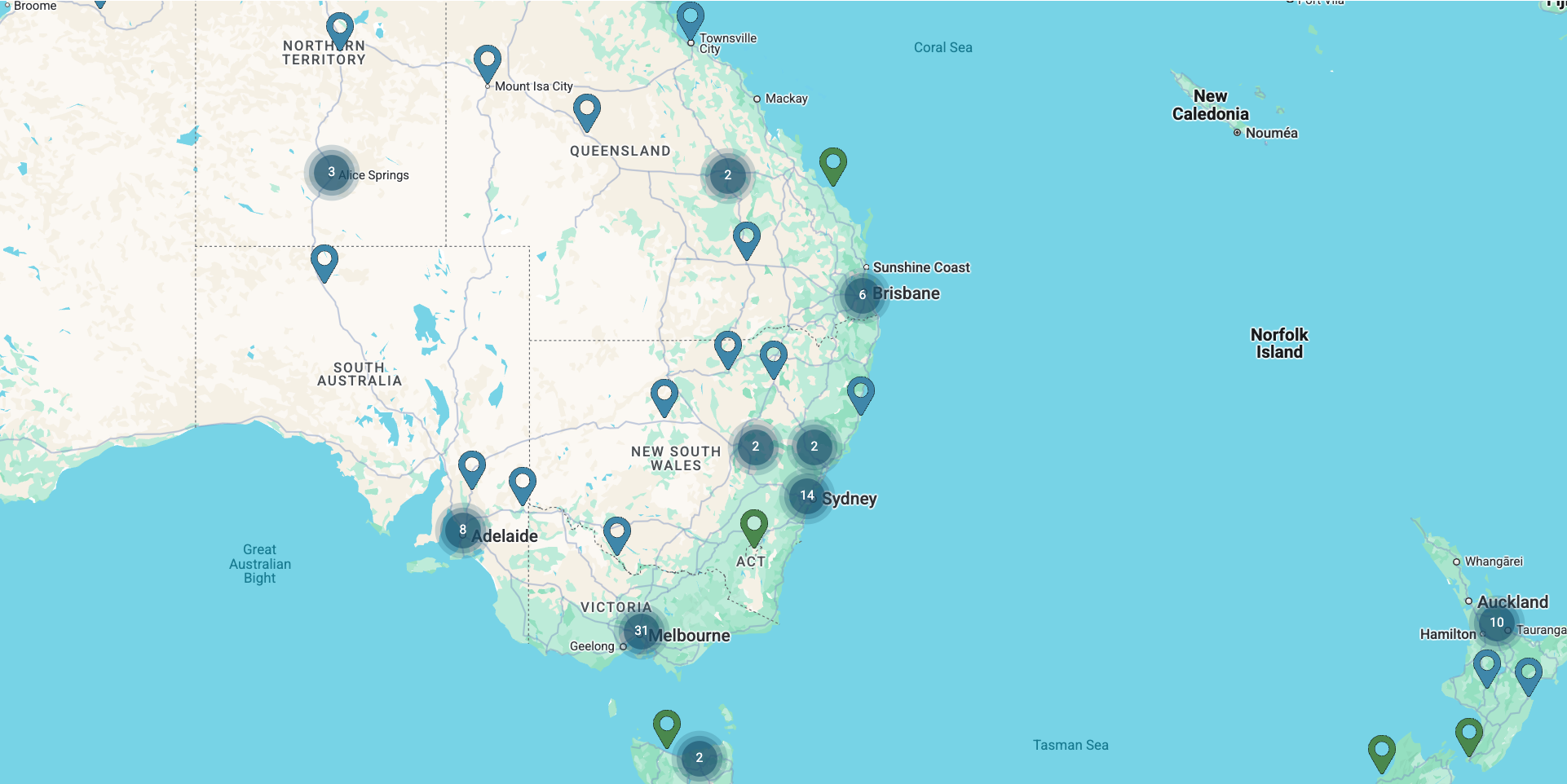Expand the 14-marker cluster at Sydney
This screenshot has height=784, width=1567.
tap(806, 496)
